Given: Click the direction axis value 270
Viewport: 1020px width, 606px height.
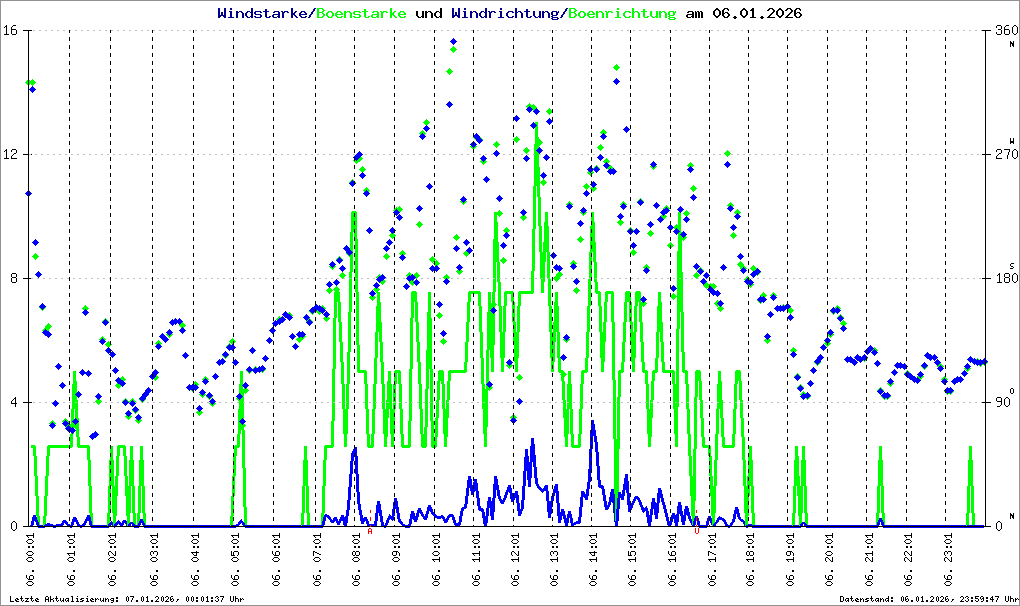Looking at the screenshot, I should pyautogui.click(x=1006, y=155).
